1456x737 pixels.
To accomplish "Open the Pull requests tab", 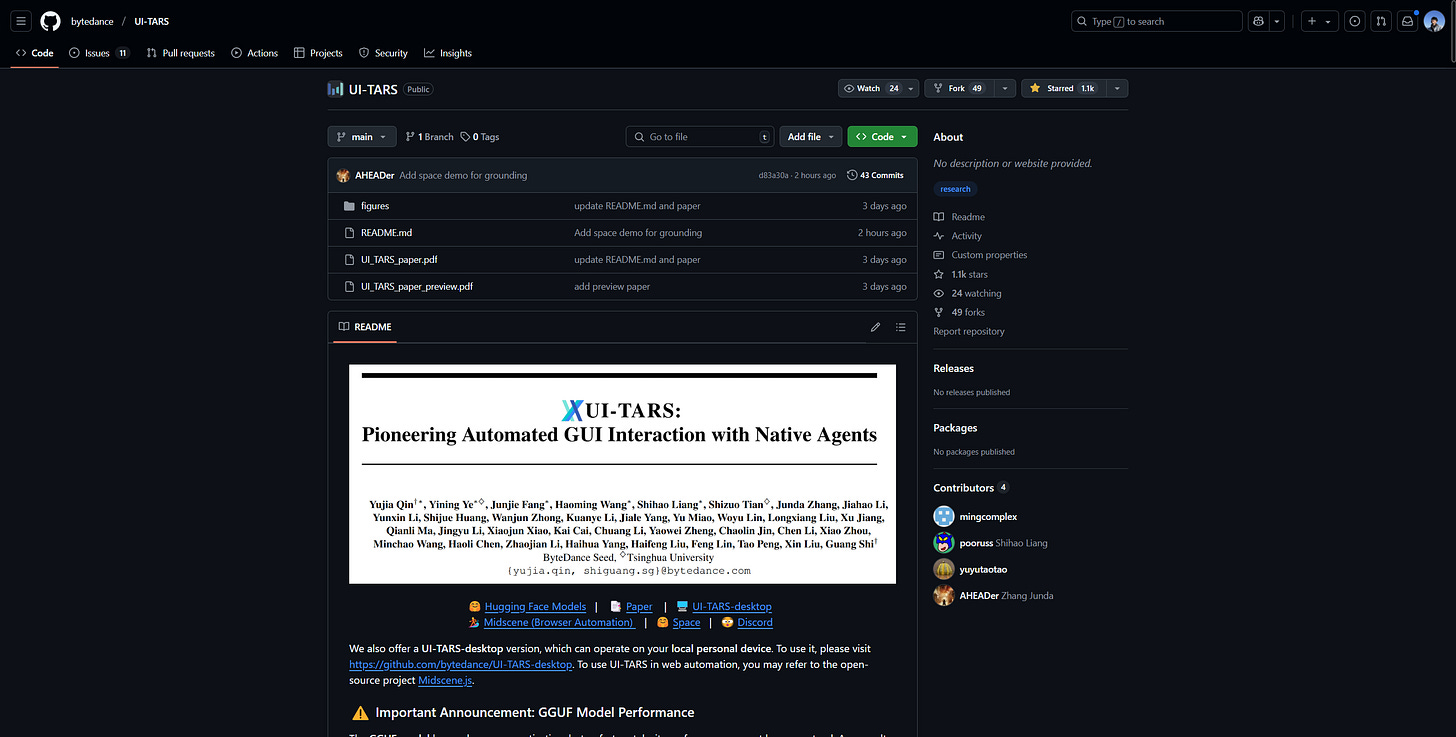I will [180, 53].
